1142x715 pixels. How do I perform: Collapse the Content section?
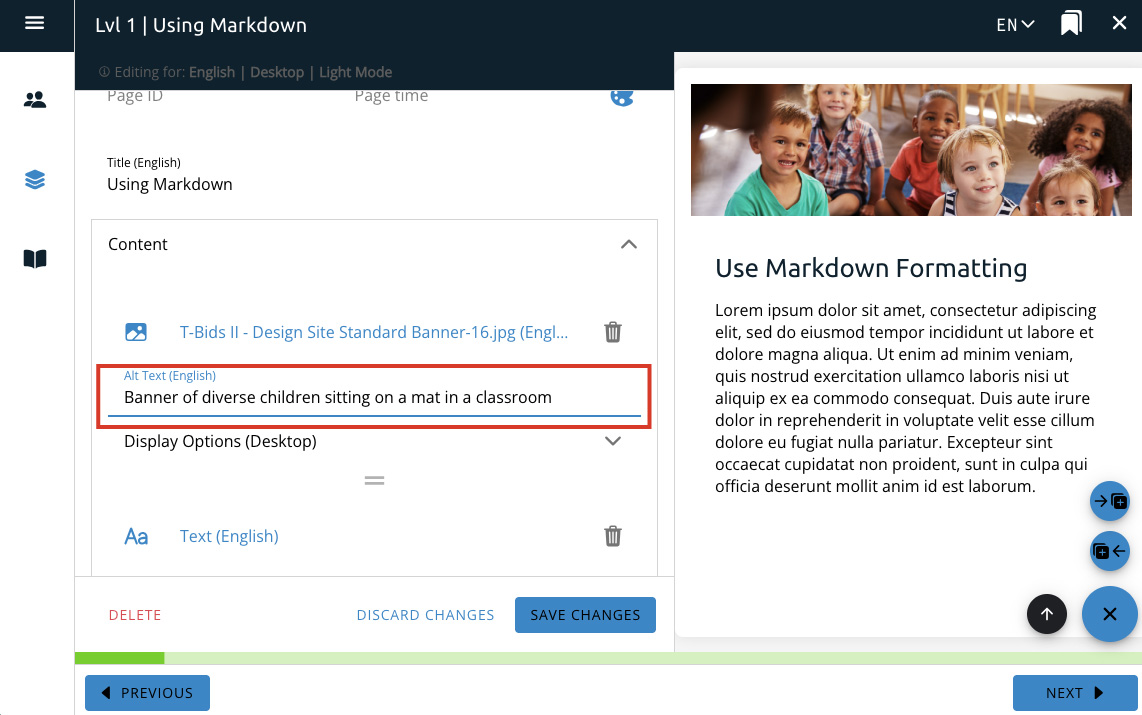(628, 245)
